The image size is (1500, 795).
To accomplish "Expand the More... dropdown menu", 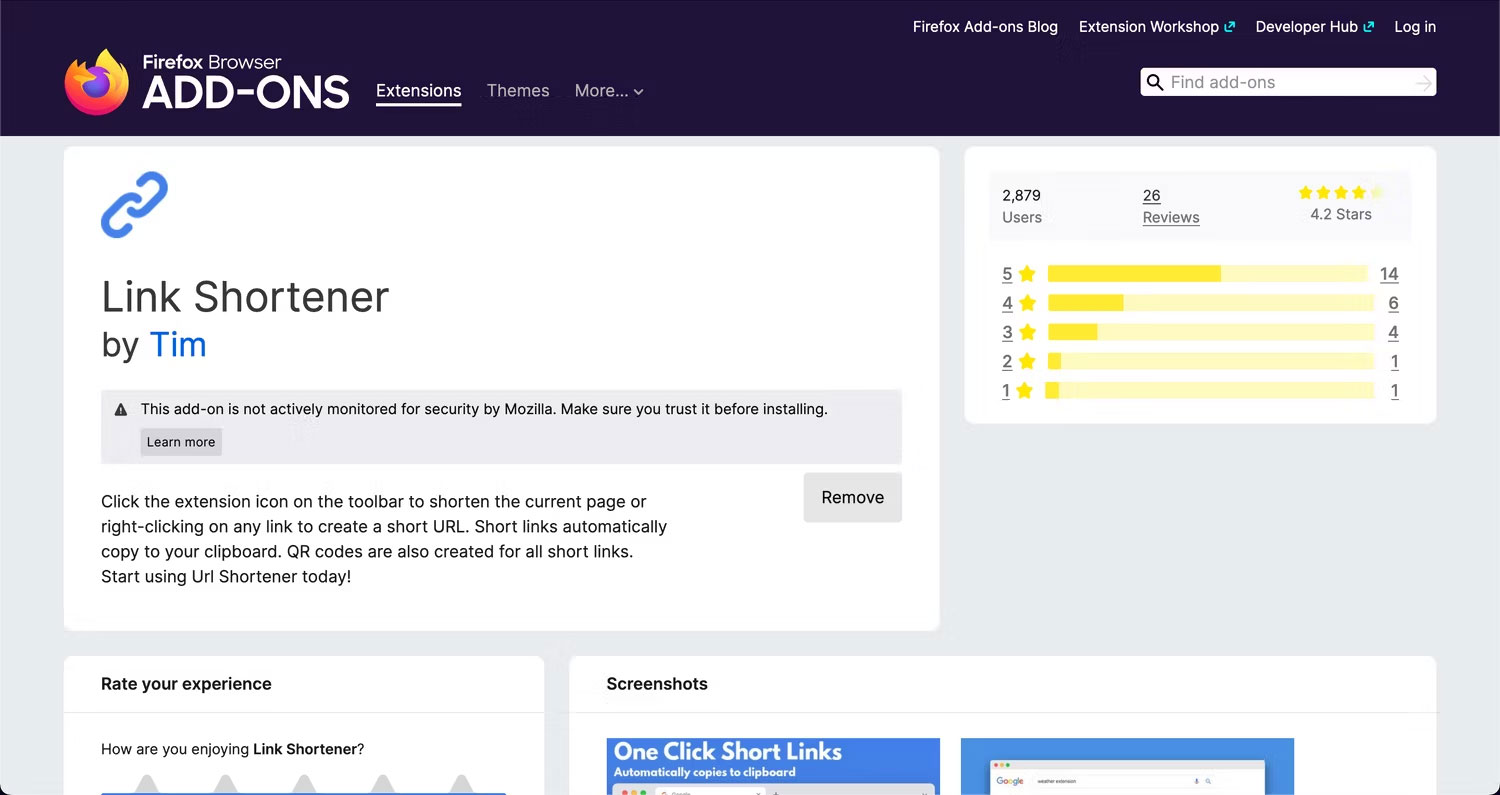I will point(609,91).
